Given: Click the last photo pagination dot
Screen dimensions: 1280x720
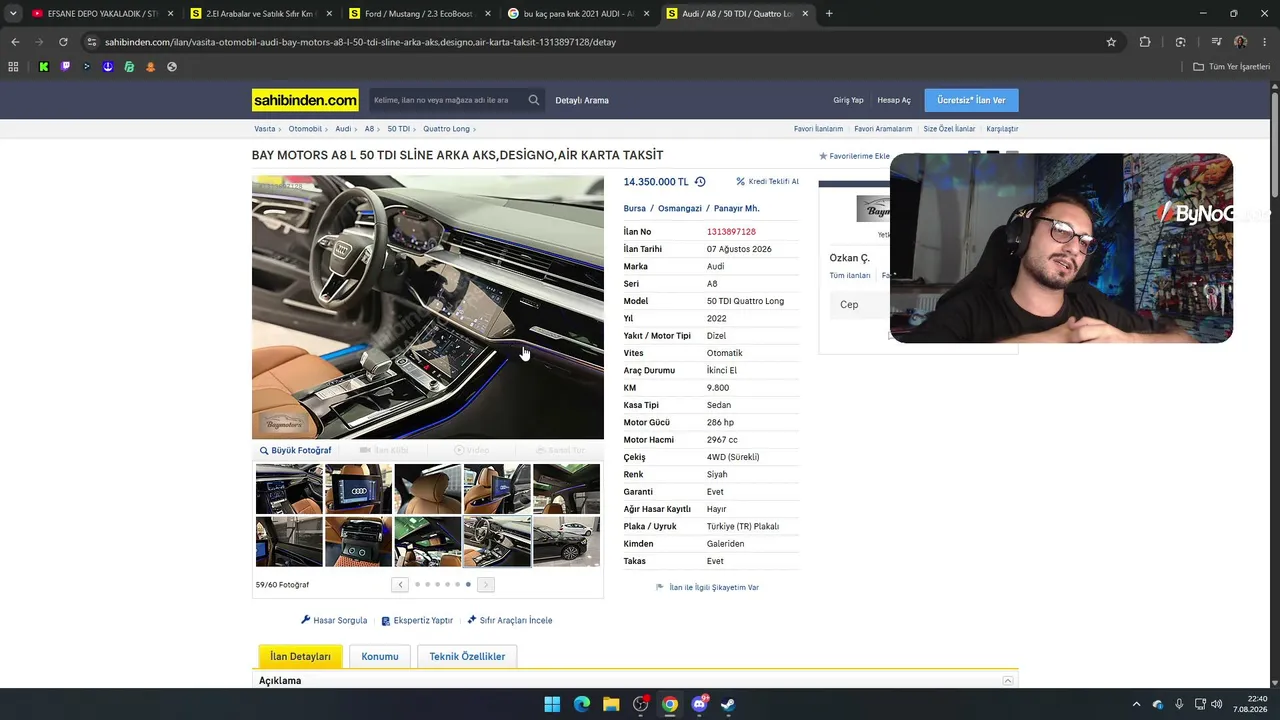Looking at the screenshot, I should (468, 585).
